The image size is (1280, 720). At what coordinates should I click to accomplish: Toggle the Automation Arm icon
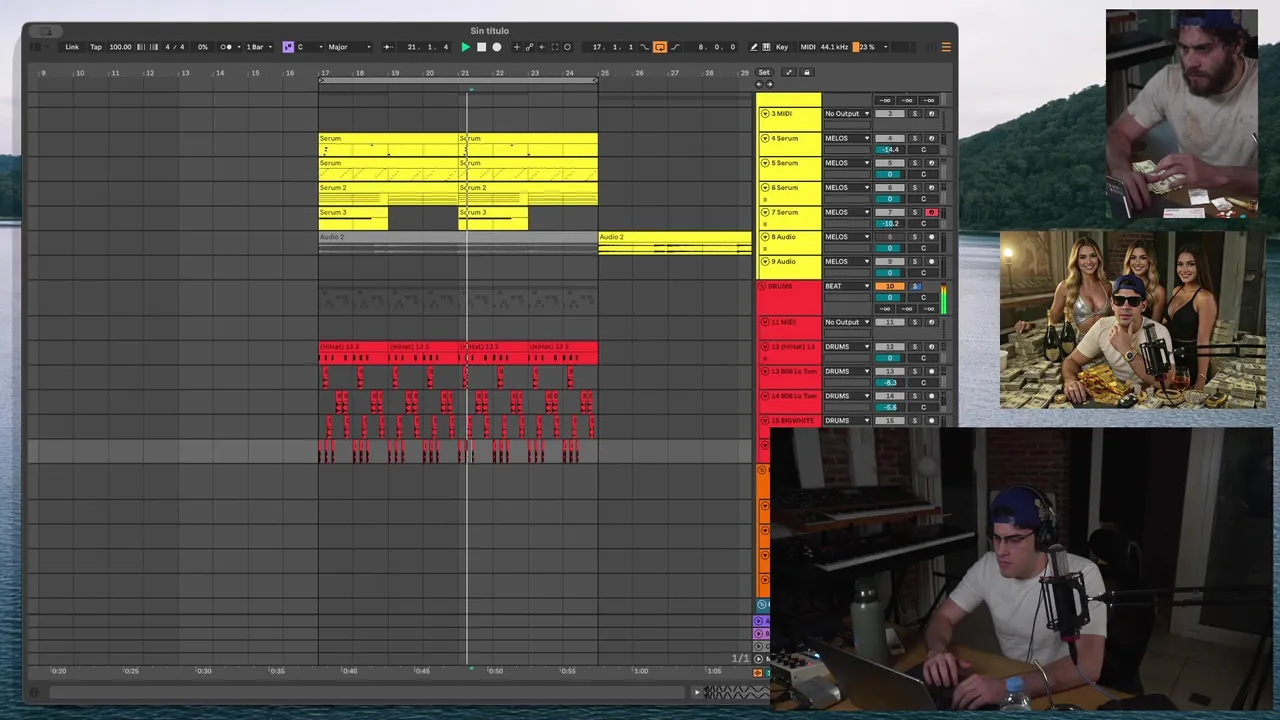pyautogui.click(x=530, y=47)
